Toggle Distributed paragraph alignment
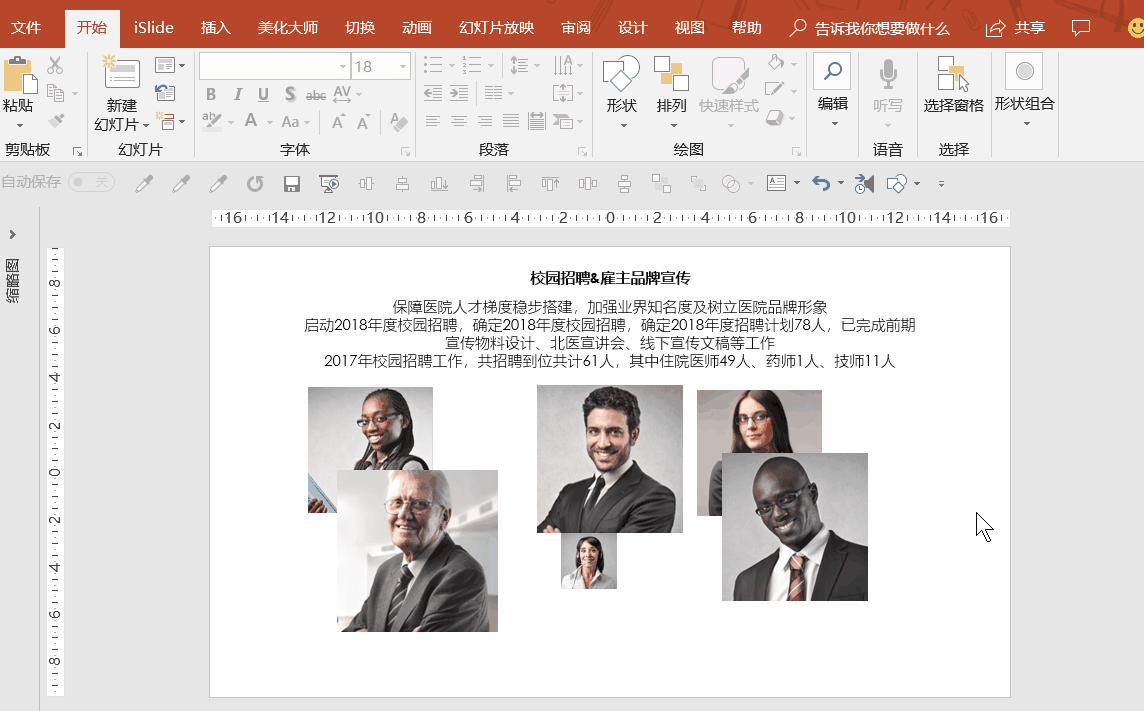This screenshot has width=1144, height=711. click(x=536, y=121)
